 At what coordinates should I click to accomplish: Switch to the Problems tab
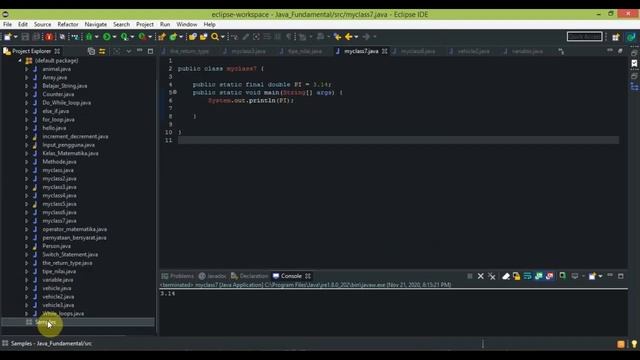(x=178, y=276)
